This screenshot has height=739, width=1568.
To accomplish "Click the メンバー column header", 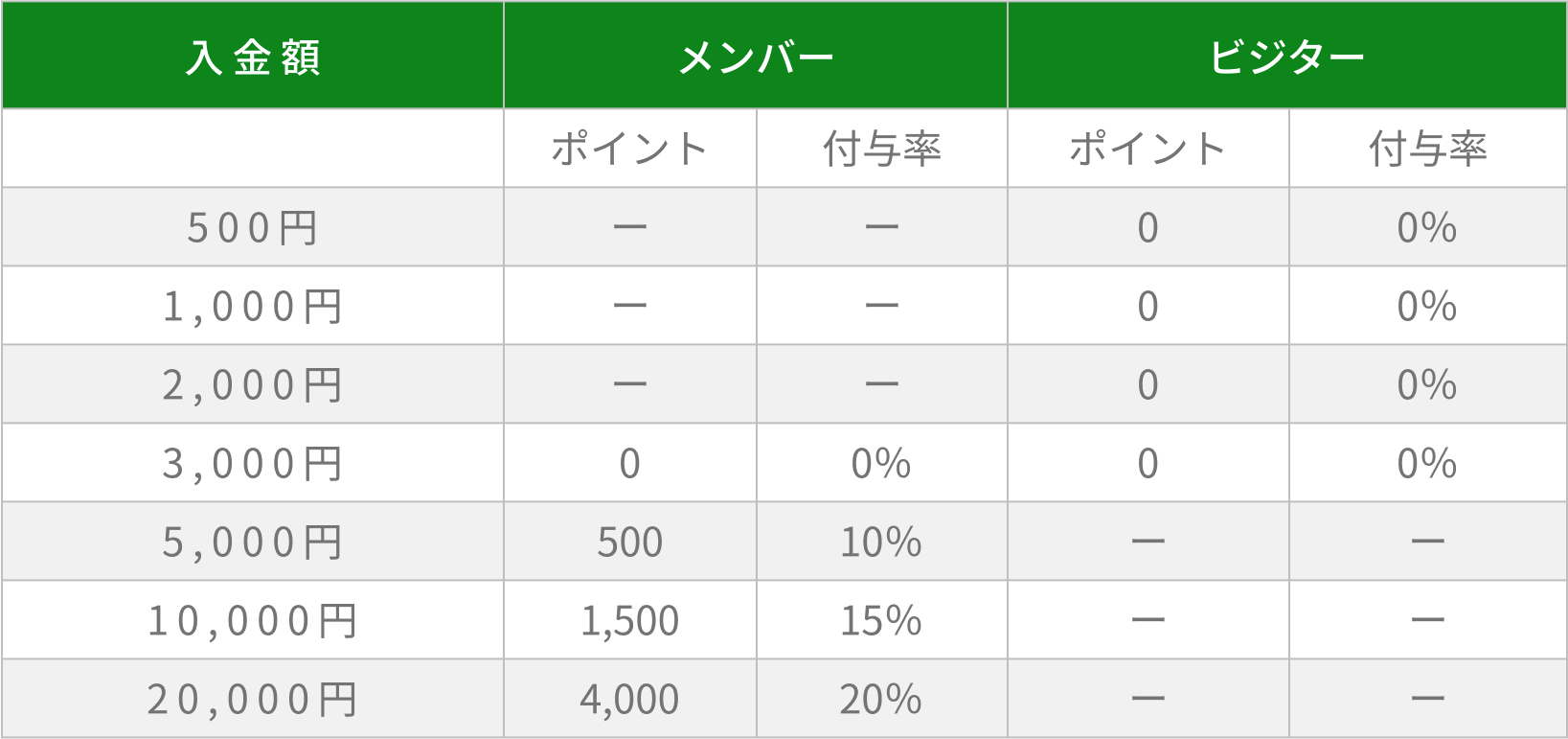I will (x=756, y=57).
